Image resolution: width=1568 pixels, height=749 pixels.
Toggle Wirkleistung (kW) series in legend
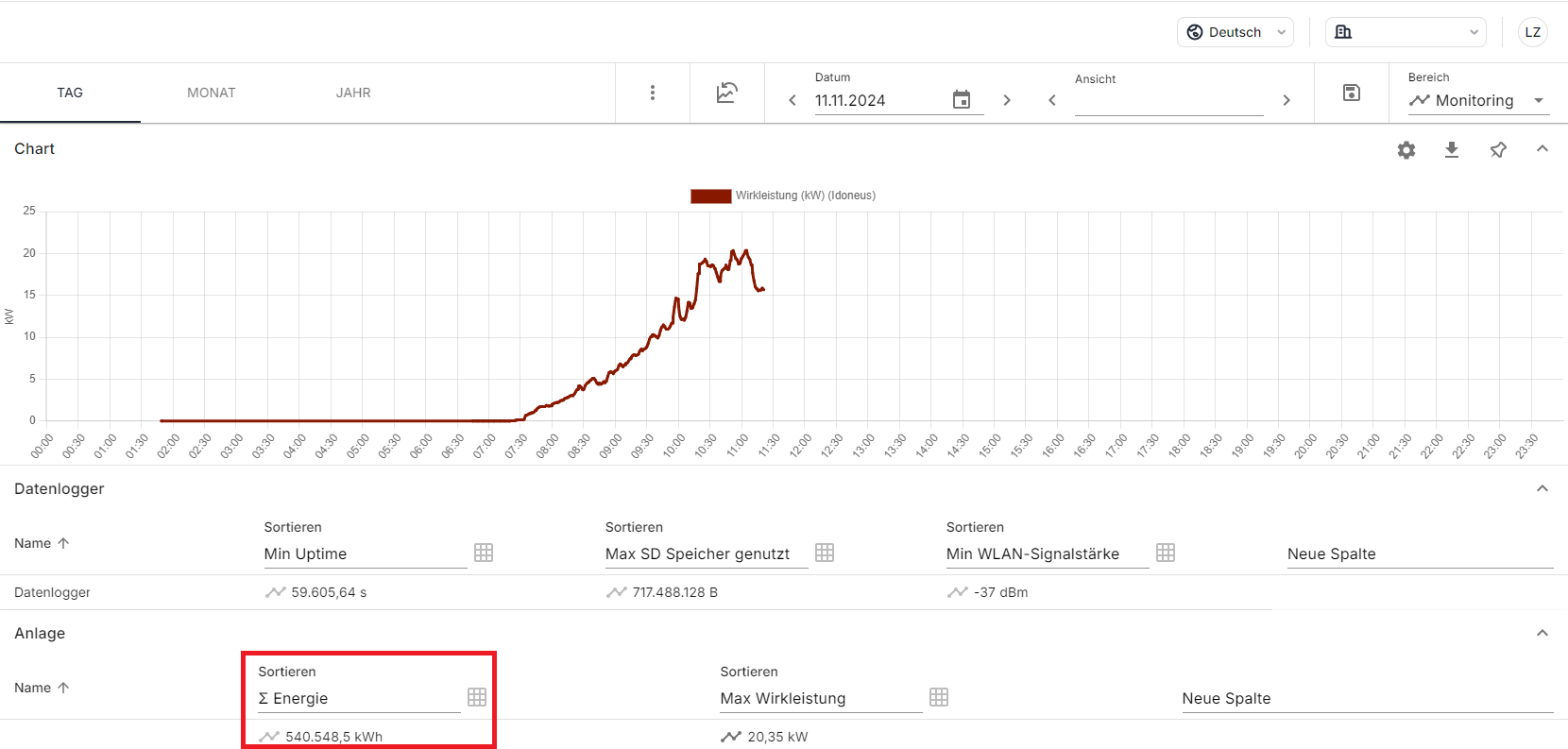pyautogui.click(x=783, y=196)
